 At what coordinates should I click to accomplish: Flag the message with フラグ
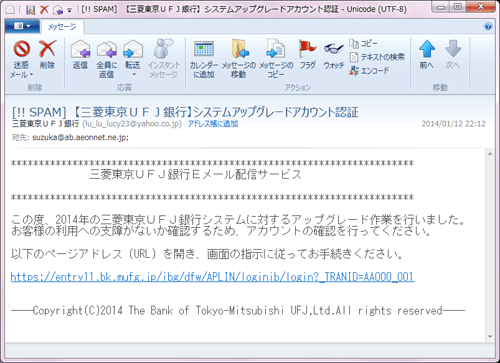tap(307, 54)
